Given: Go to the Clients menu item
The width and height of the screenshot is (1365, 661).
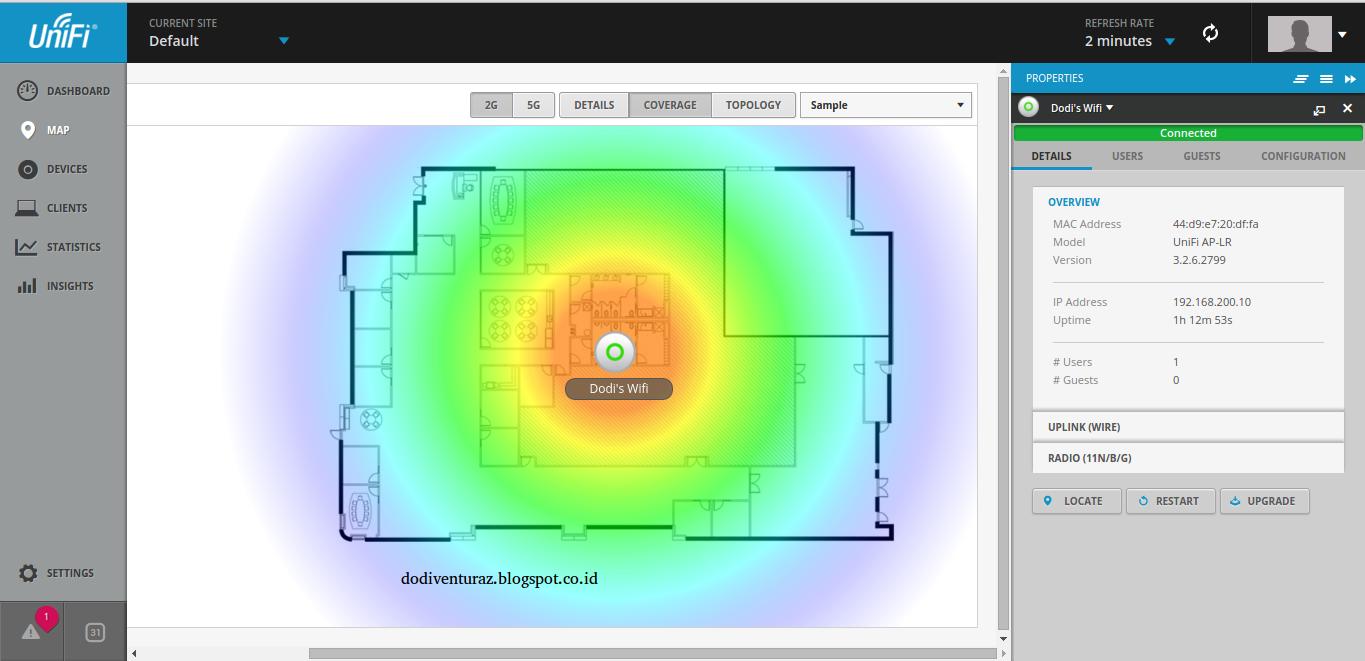Looking at the screenshot, I should coord(67,208).
